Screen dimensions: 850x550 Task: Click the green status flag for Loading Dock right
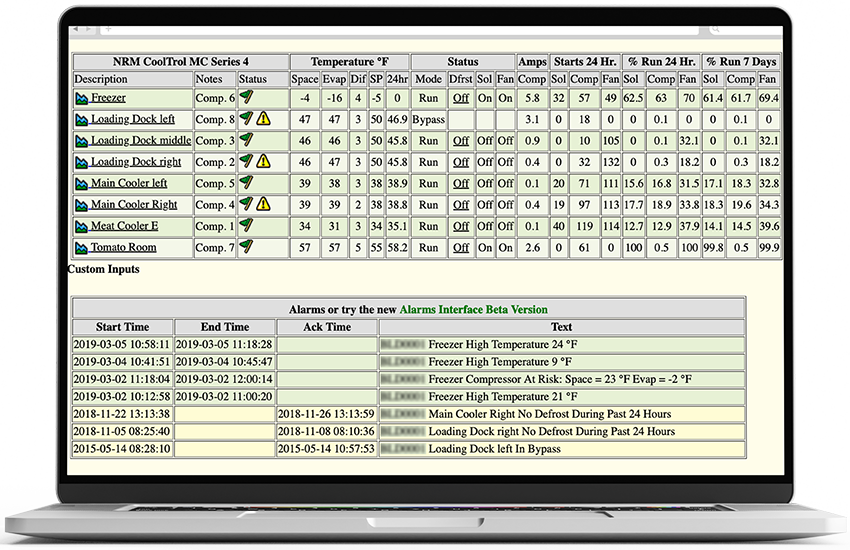click(x=246, y=161)
